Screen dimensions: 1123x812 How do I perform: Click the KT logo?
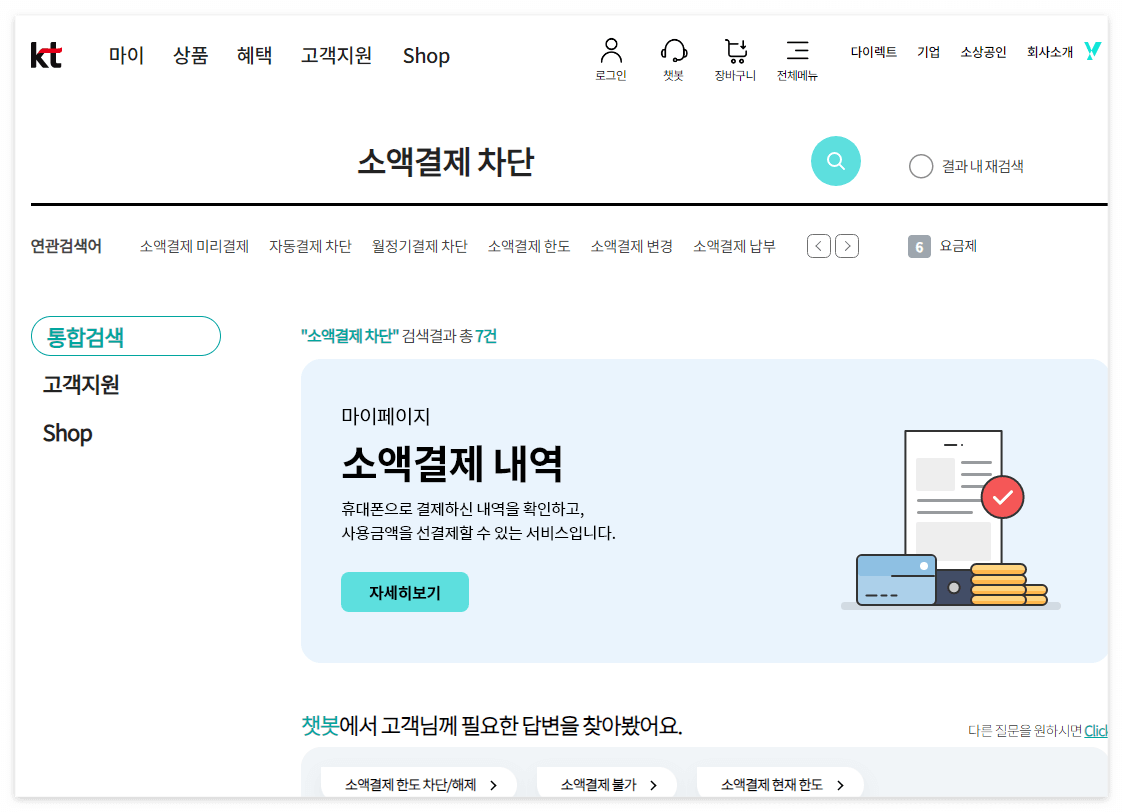coord(47,56)
